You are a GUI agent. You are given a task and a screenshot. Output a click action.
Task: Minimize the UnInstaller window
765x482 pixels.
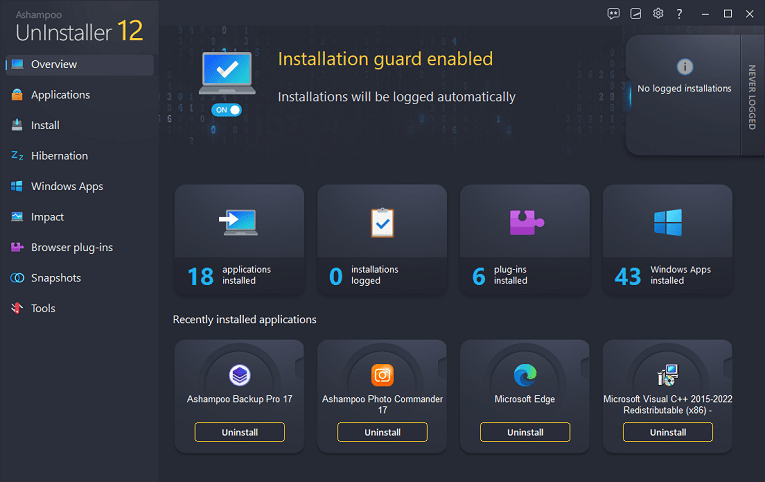[x=705, y=14]
